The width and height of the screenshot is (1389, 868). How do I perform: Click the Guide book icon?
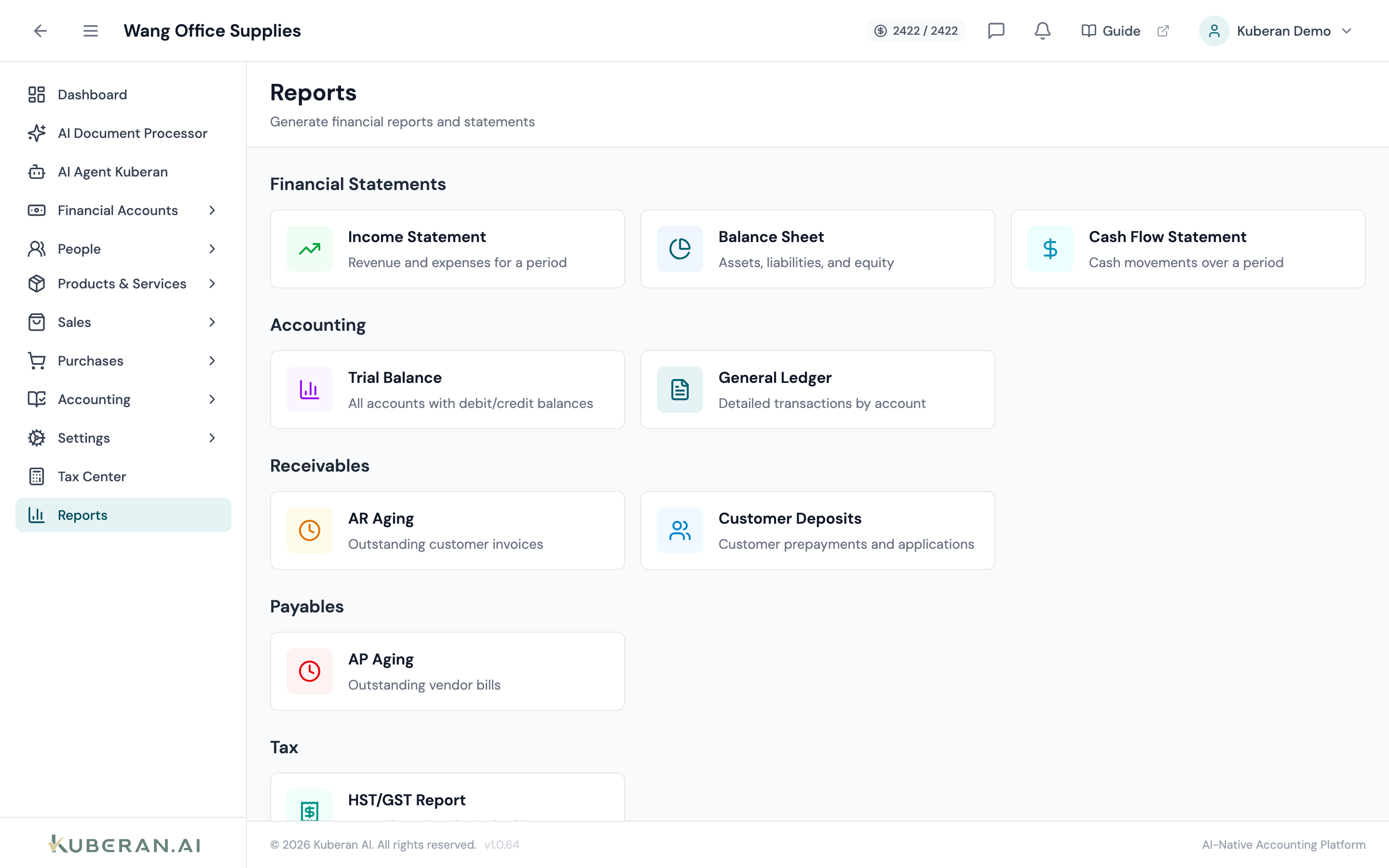coord(1088,31)
